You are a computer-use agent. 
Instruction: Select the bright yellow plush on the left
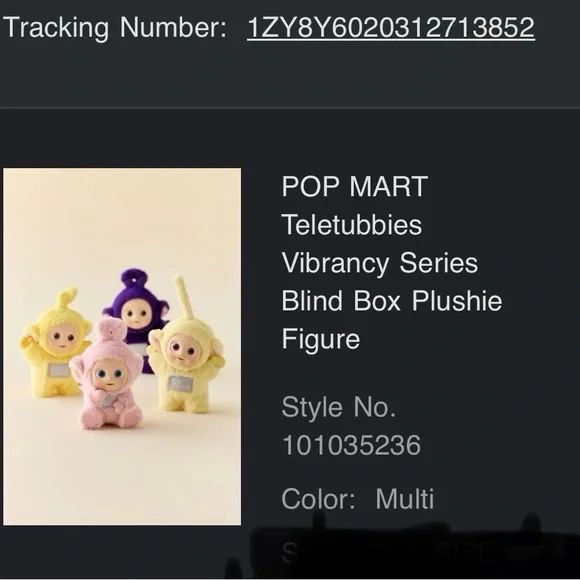coord(55,342)
